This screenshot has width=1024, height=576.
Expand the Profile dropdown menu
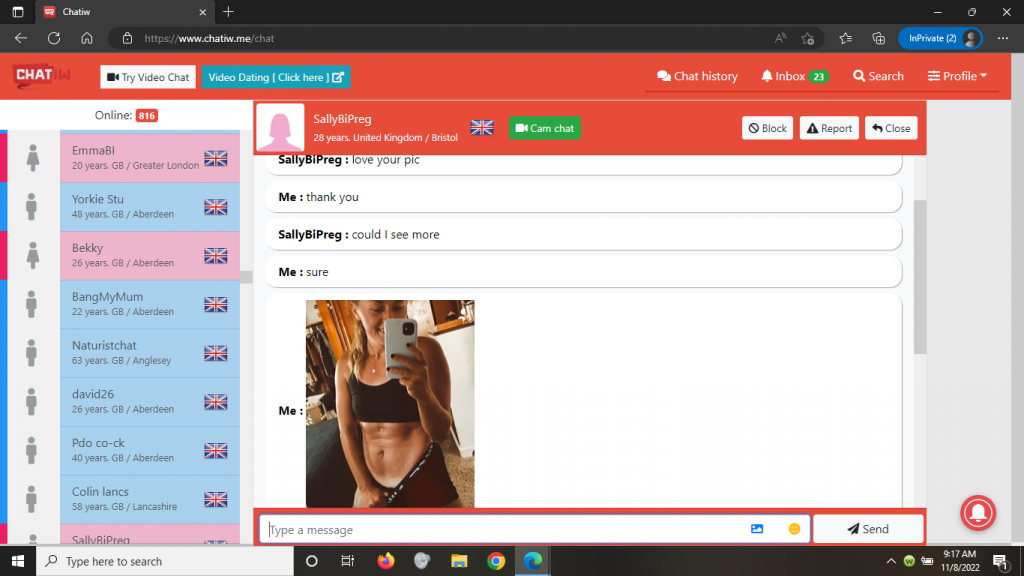pos(957,76)
